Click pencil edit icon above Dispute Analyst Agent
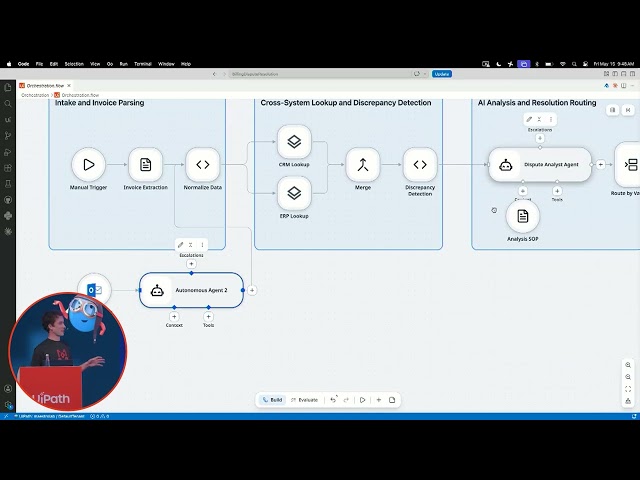Viewport: 640px width, 480px height. pyautogui.click(x=529, y=119)
